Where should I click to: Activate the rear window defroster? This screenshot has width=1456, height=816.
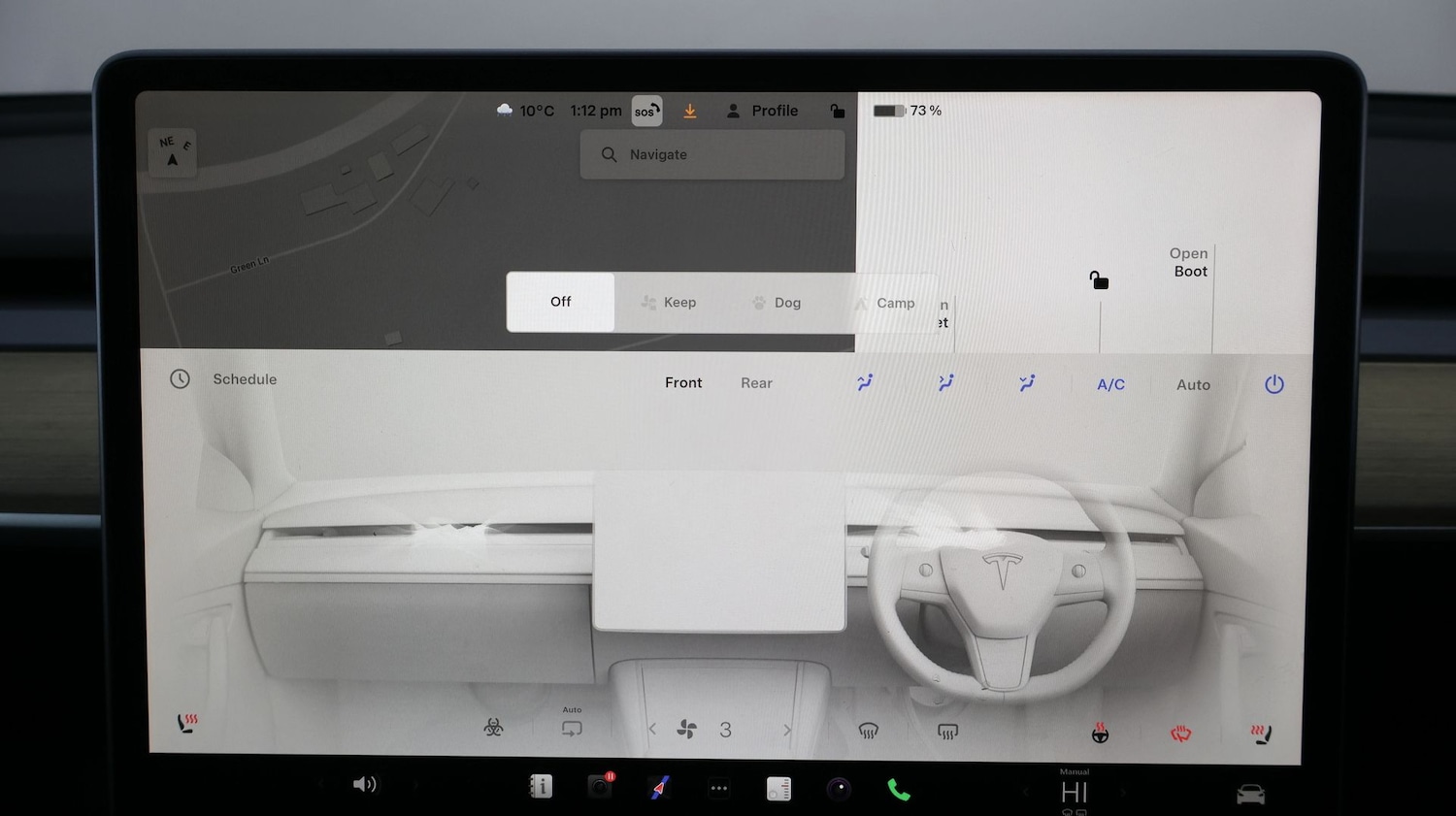pyautogui.click(x=947, y=731)
